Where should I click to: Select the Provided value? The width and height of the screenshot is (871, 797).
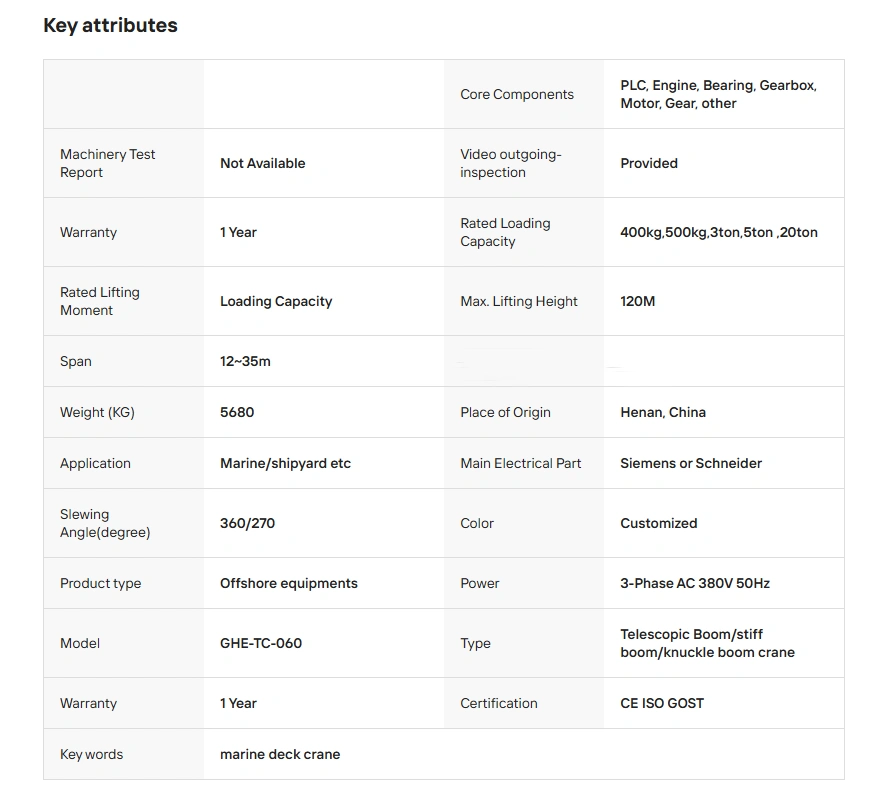[x=649, y=163]
